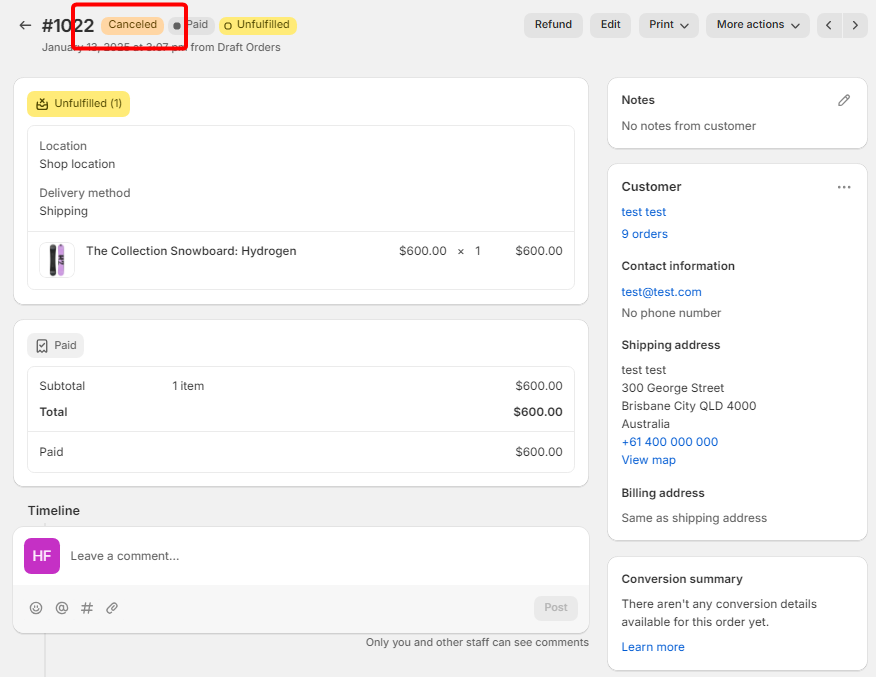Mention staff with the @ icon

pos(62,607)
